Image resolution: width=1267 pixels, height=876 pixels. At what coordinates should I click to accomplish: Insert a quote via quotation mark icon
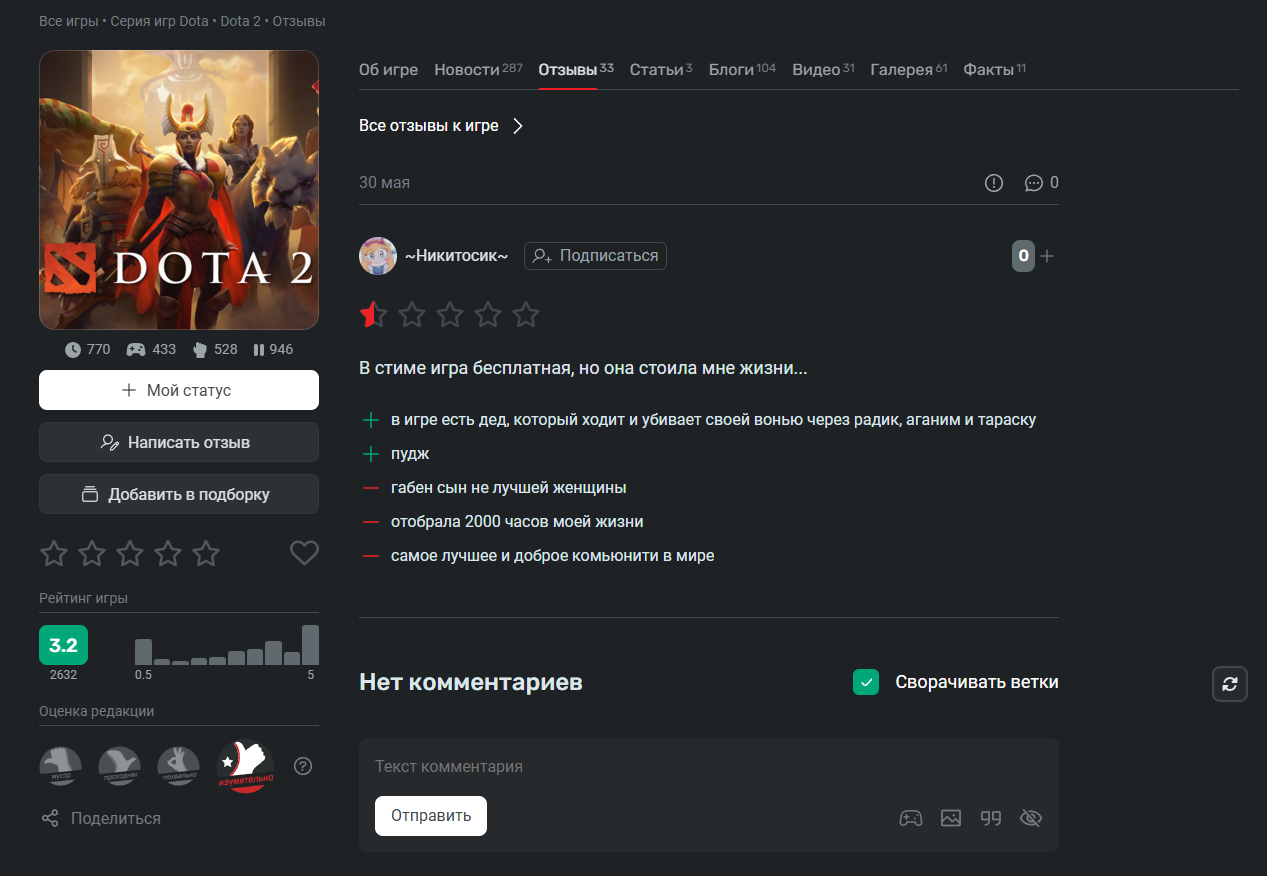(x=991, y=818)
